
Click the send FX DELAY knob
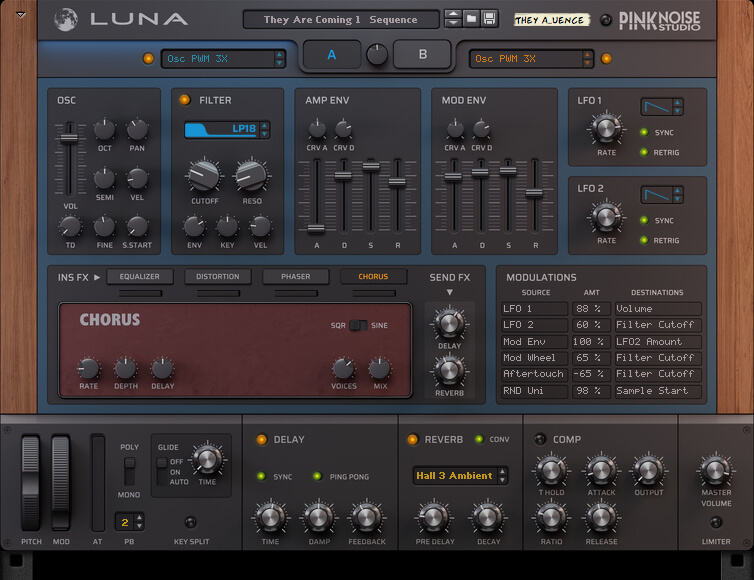tap(450, 323)
